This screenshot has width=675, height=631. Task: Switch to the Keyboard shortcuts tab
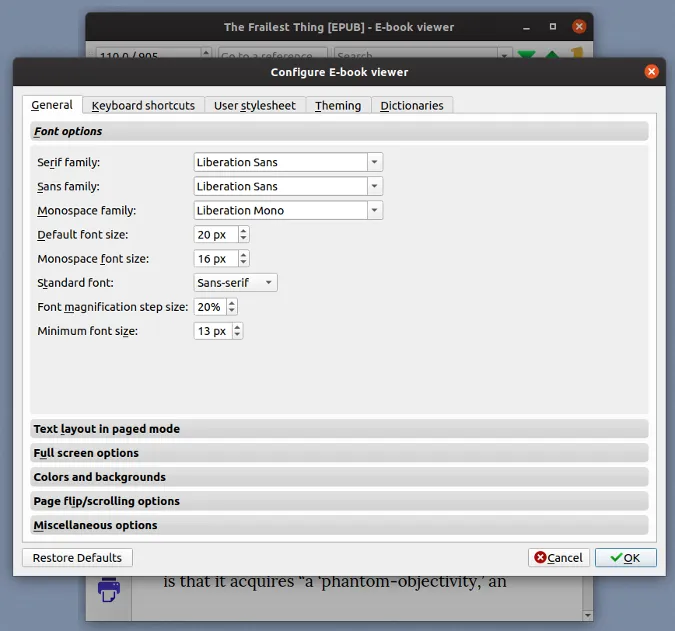(143, 105)
